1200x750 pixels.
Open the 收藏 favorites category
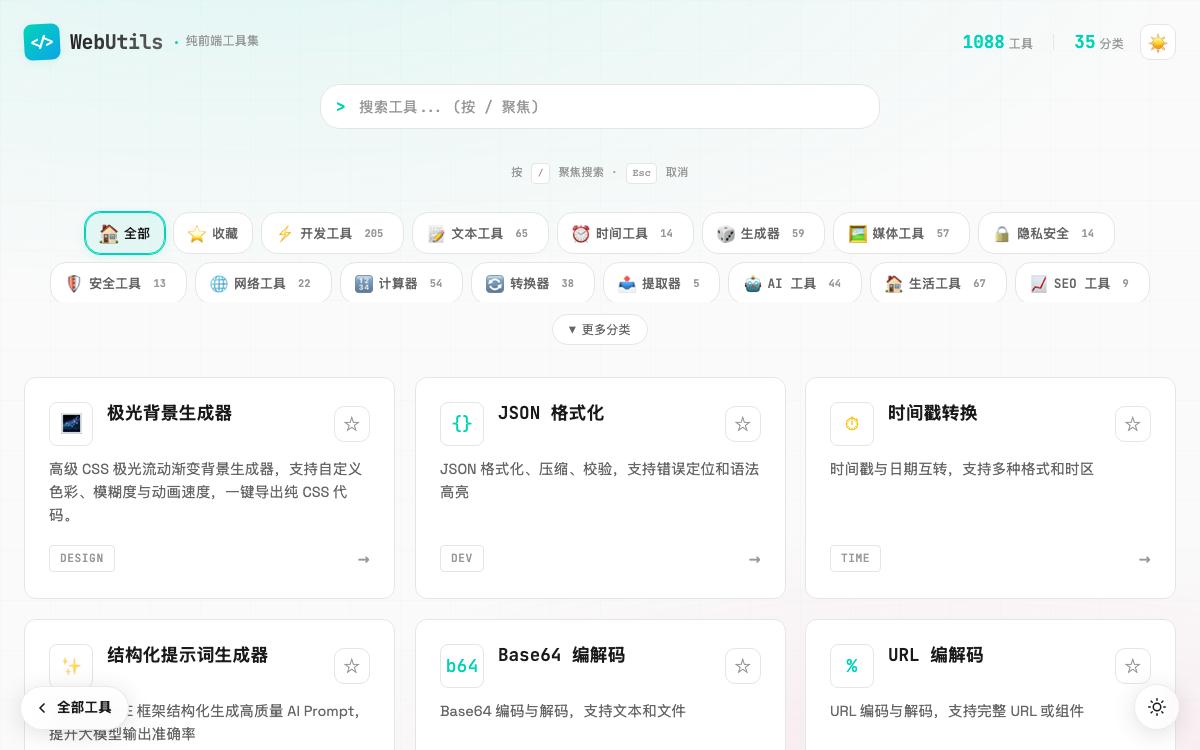213,233
